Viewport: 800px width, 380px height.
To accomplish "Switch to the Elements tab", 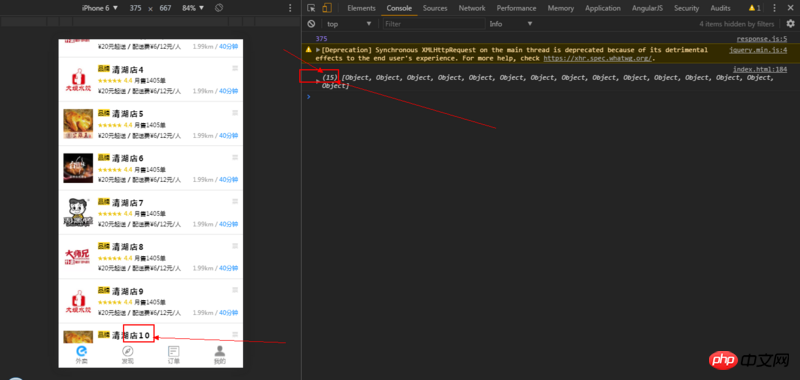I will click(x=361, y=8).
